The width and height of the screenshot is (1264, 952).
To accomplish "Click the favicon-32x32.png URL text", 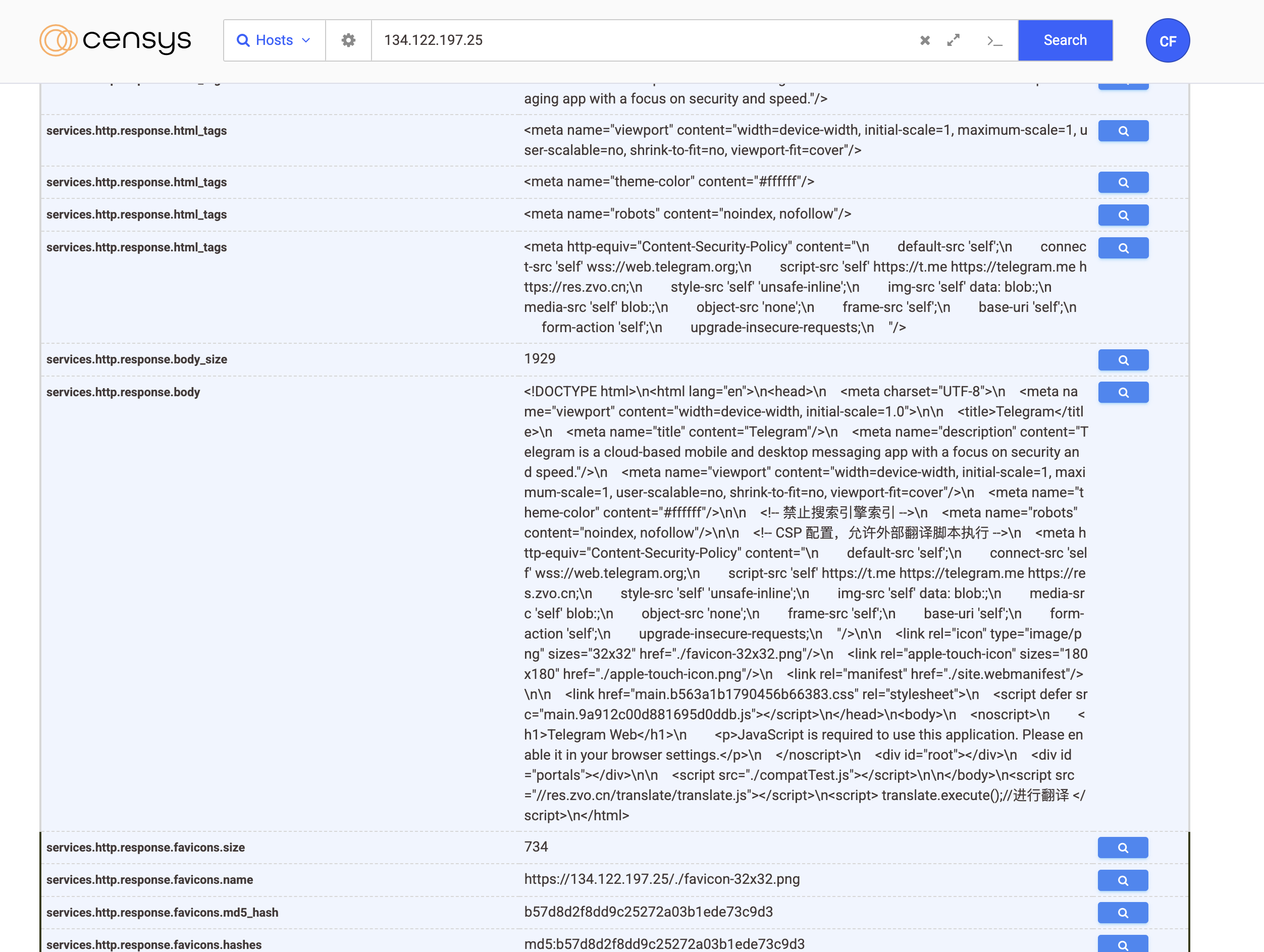I will (661, 879).
